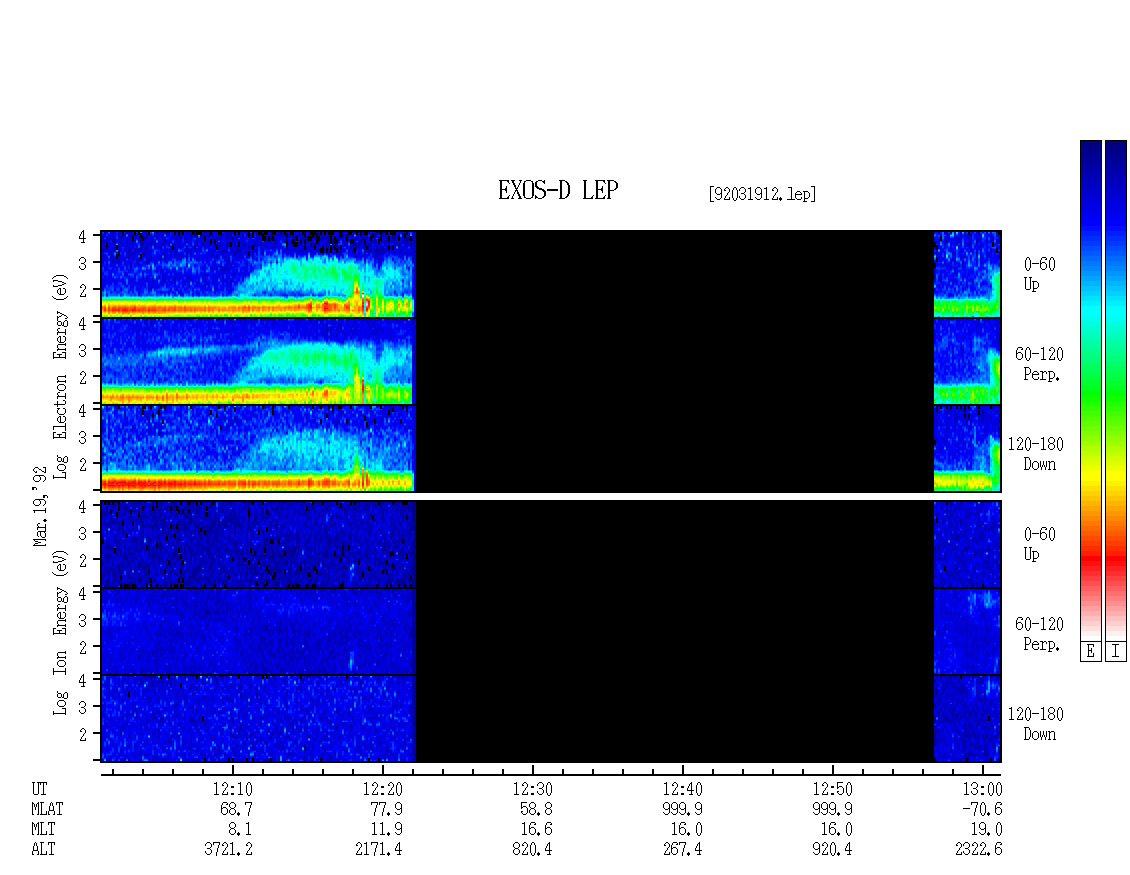Click electron 120-180 Down label
The height and width of the screenshot is (875, 1130).
(x=1036, y=454)
